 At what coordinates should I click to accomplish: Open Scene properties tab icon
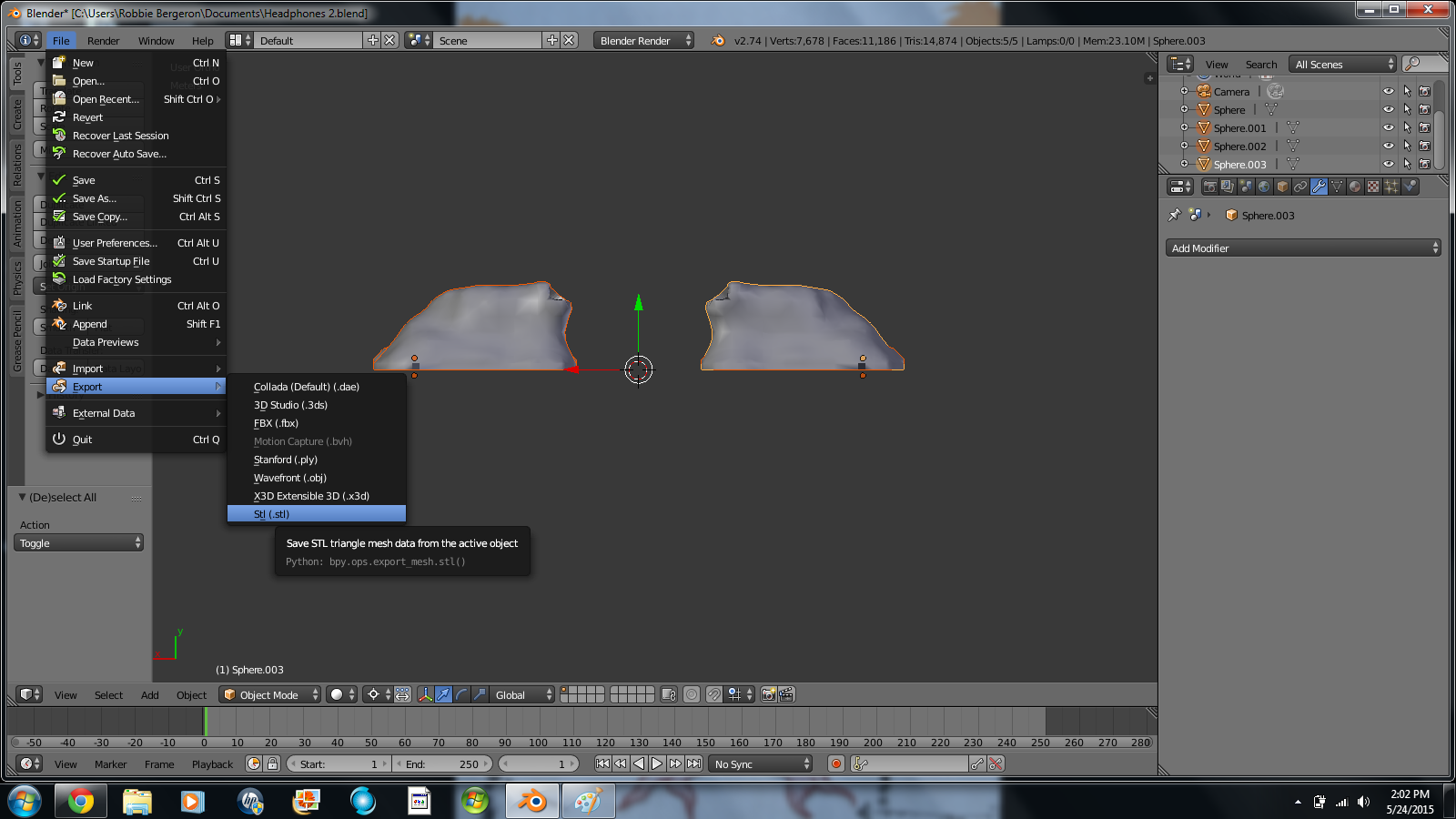[x=1246, y=187]
